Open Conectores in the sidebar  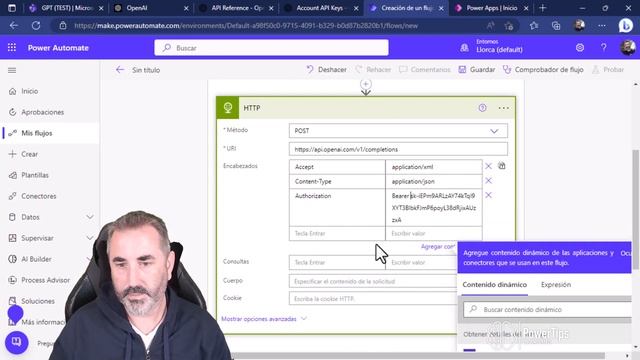39,196
